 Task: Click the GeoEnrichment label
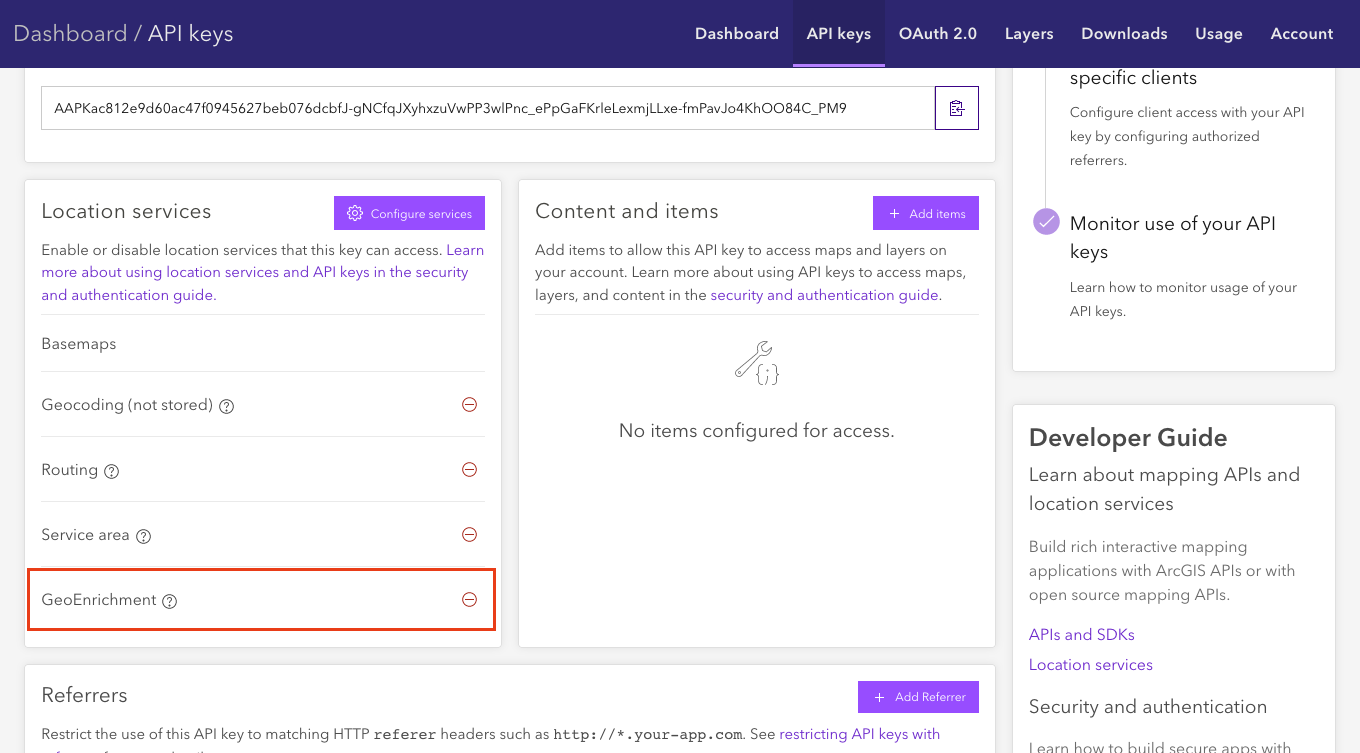(99, 600)
